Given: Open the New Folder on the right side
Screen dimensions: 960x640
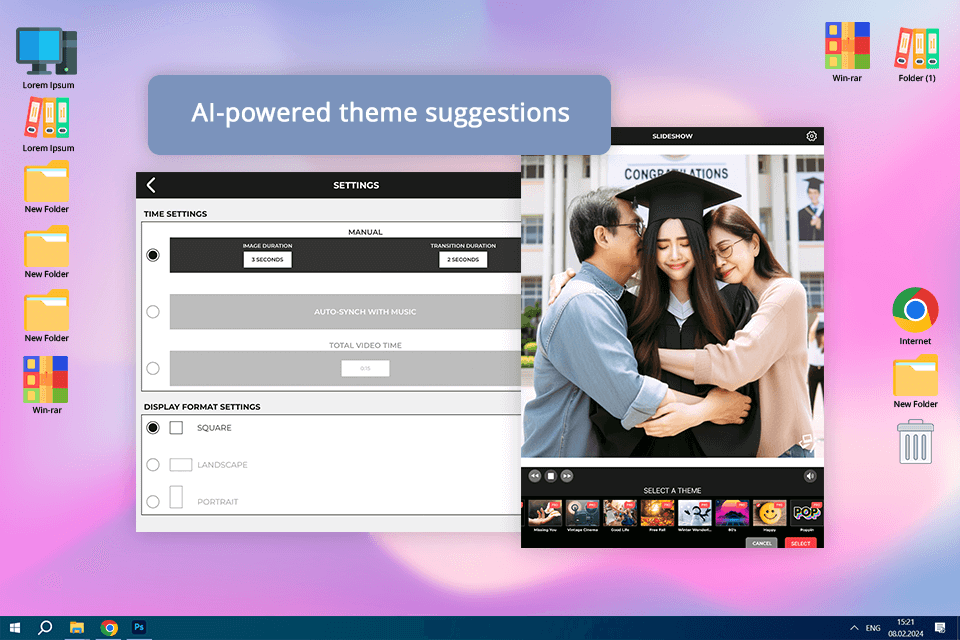Looking at the screenshot, I should 915,375.
